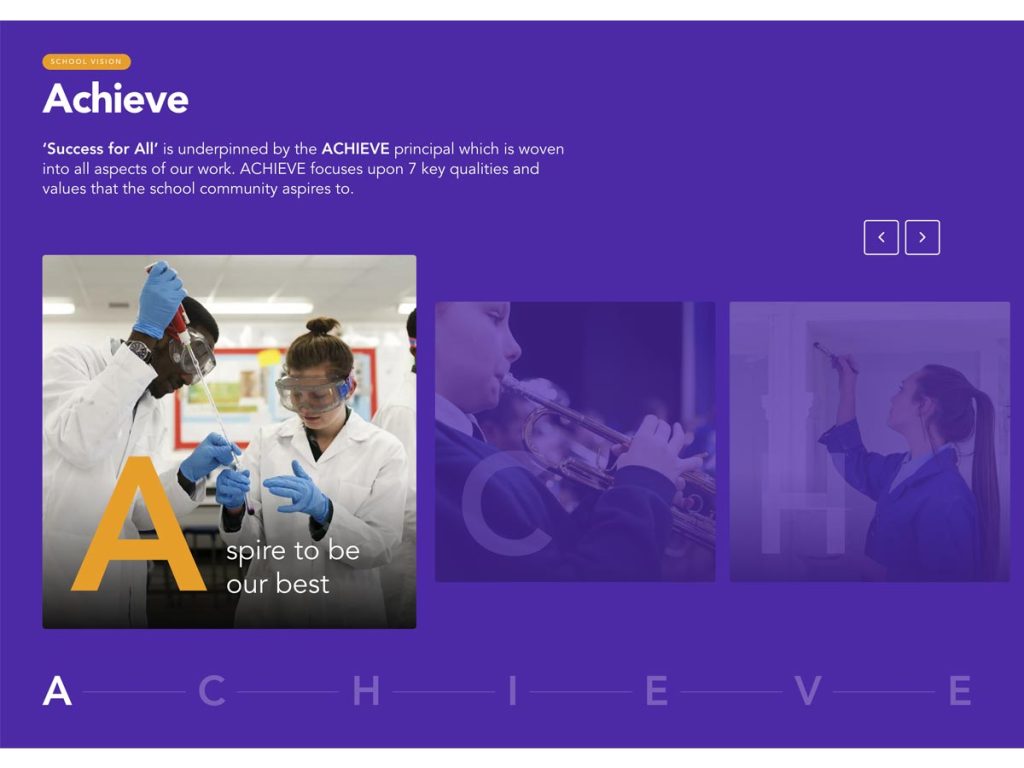The height and width of the screenshot is (768, 1024).
Task: Click the bold ACHIEVE word in paragraph
Action: [x=355, y=149]
